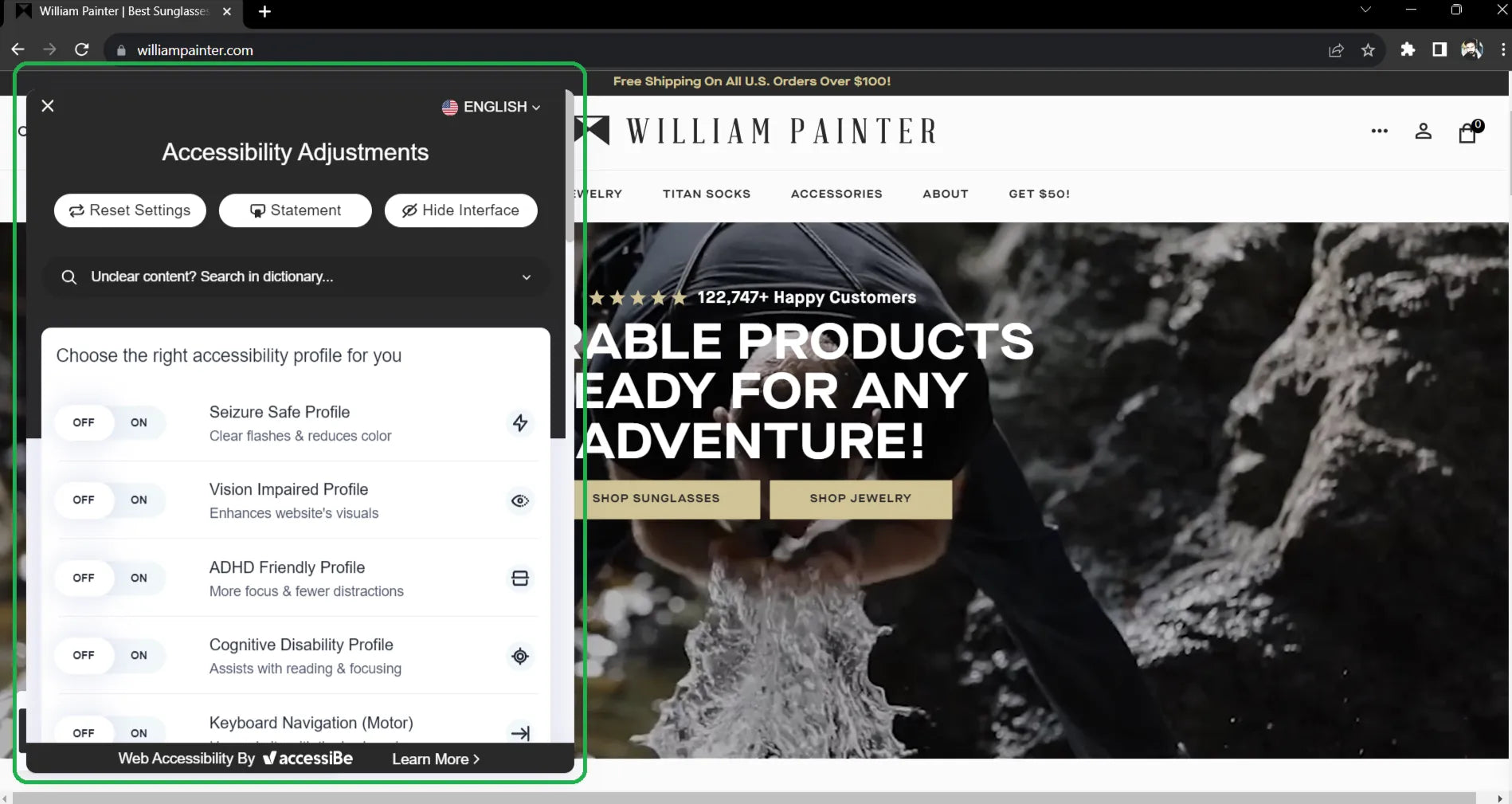Open a new browser tab
Viewport: 1512px width, 804px height.
264,11
